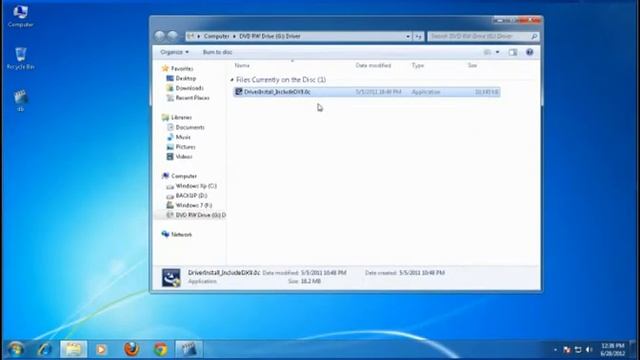Open the Recycle Bin on desktop
Image resolution: width=640 pixels, height=360 pixels.
click(20, 58)
